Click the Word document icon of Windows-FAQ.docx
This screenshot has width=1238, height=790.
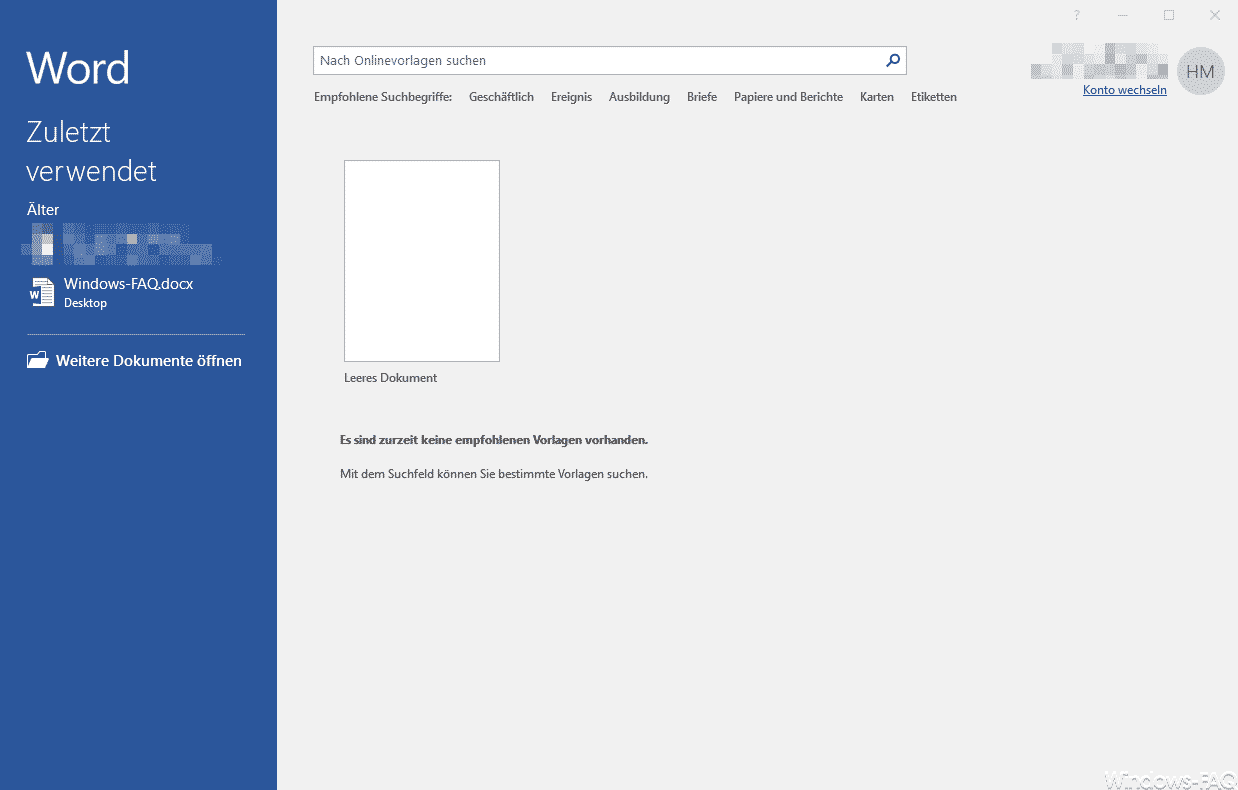(41, 292)
